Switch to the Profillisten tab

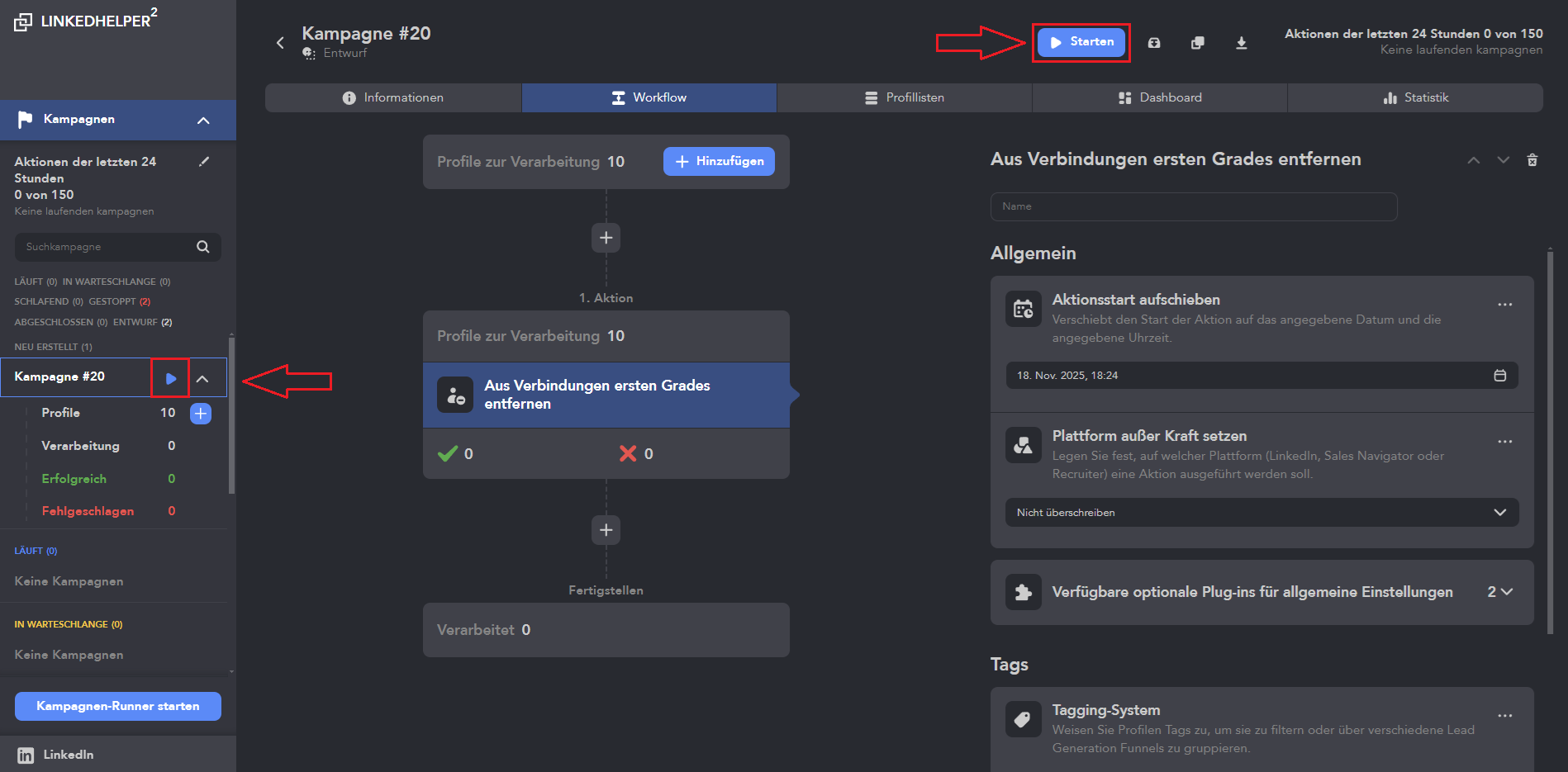904,97
